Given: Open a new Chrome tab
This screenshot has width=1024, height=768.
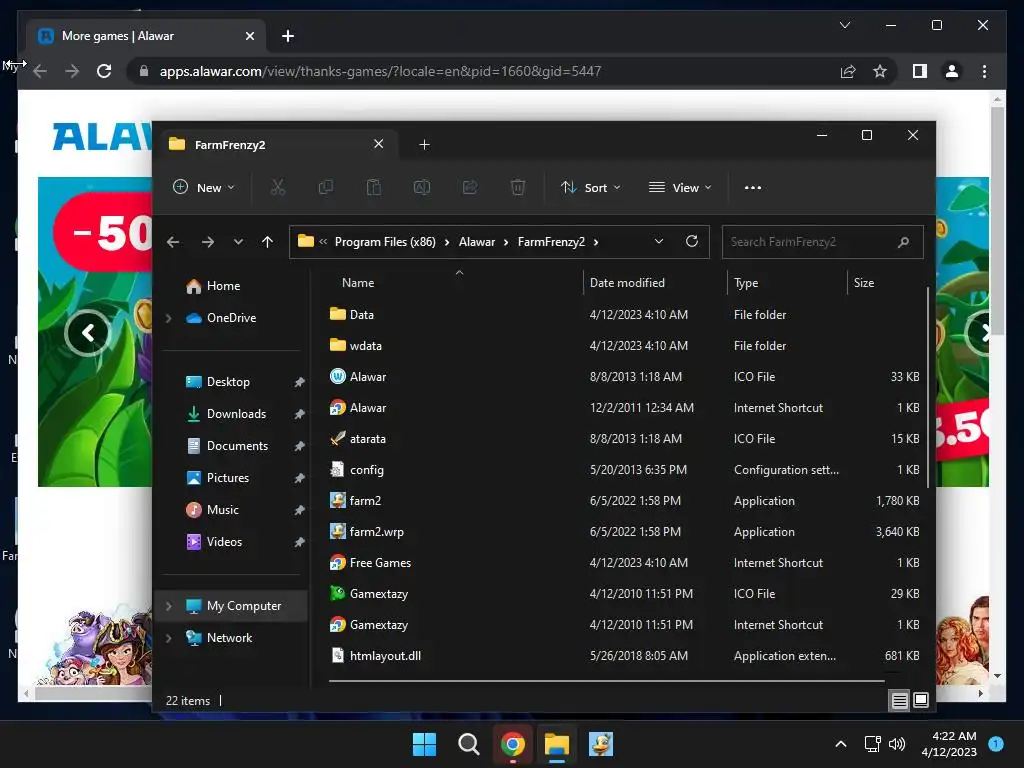Looking at the screenshot, I should tap(288, 36).
